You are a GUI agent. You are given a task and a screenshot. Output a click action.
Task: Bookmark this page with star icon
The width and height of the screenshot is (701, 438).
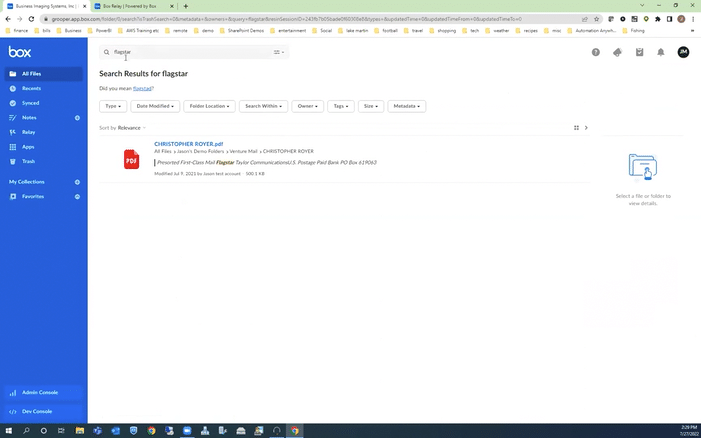click(x=596, y=19)
